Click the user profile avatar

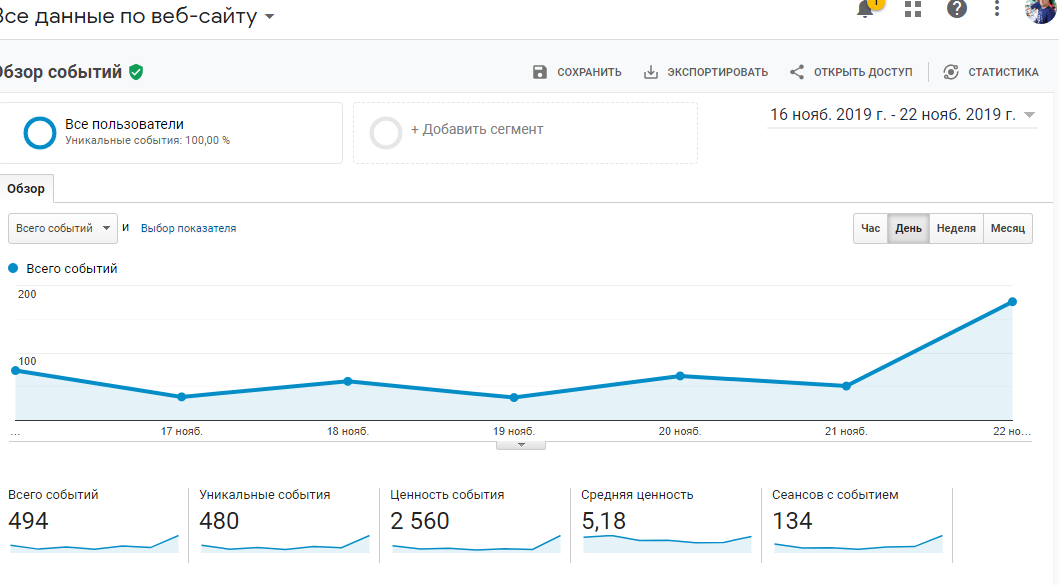1043,9
